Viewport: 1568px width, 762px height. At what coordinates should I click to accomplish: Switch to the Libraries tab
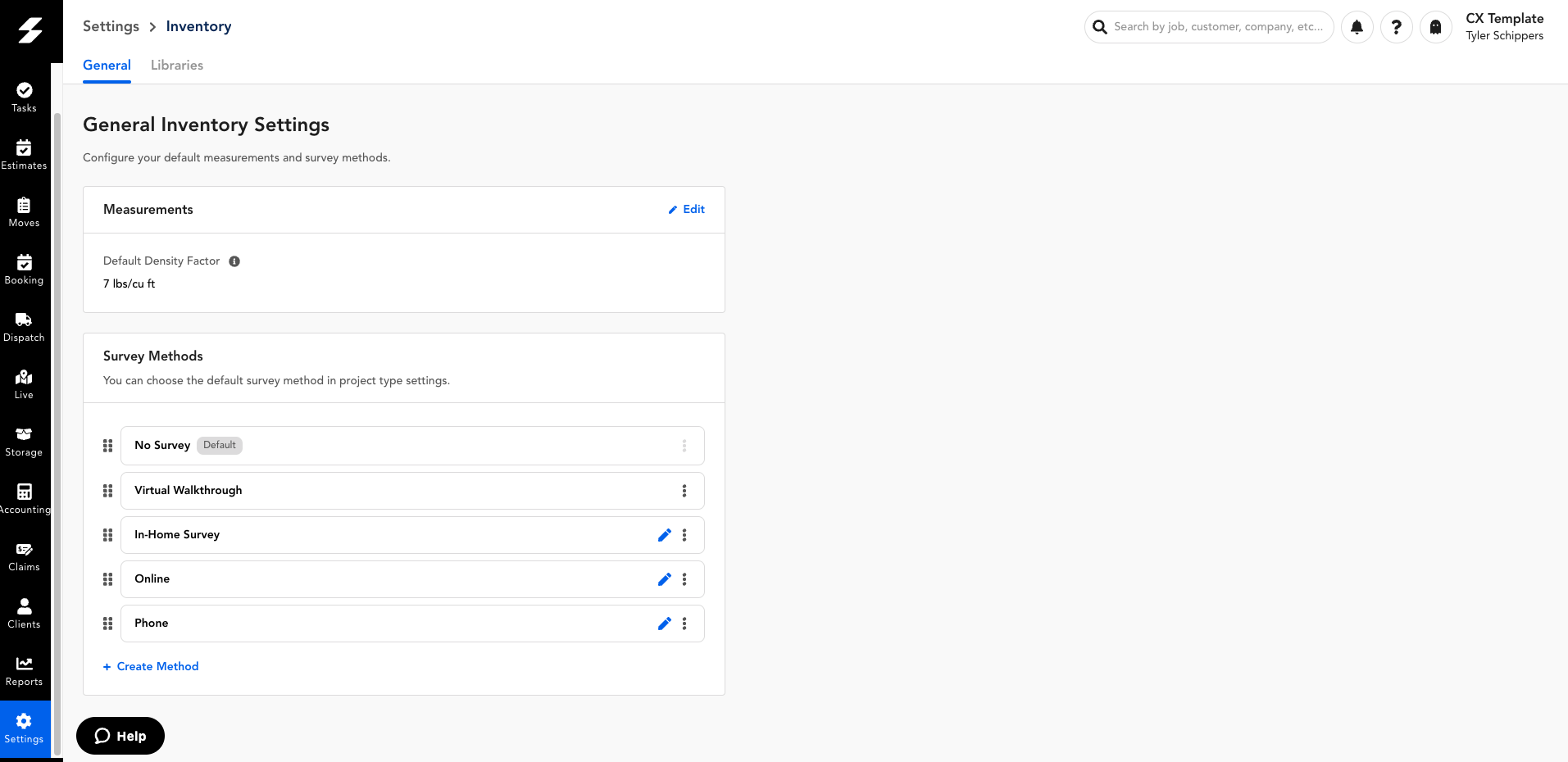pos(177,66)
